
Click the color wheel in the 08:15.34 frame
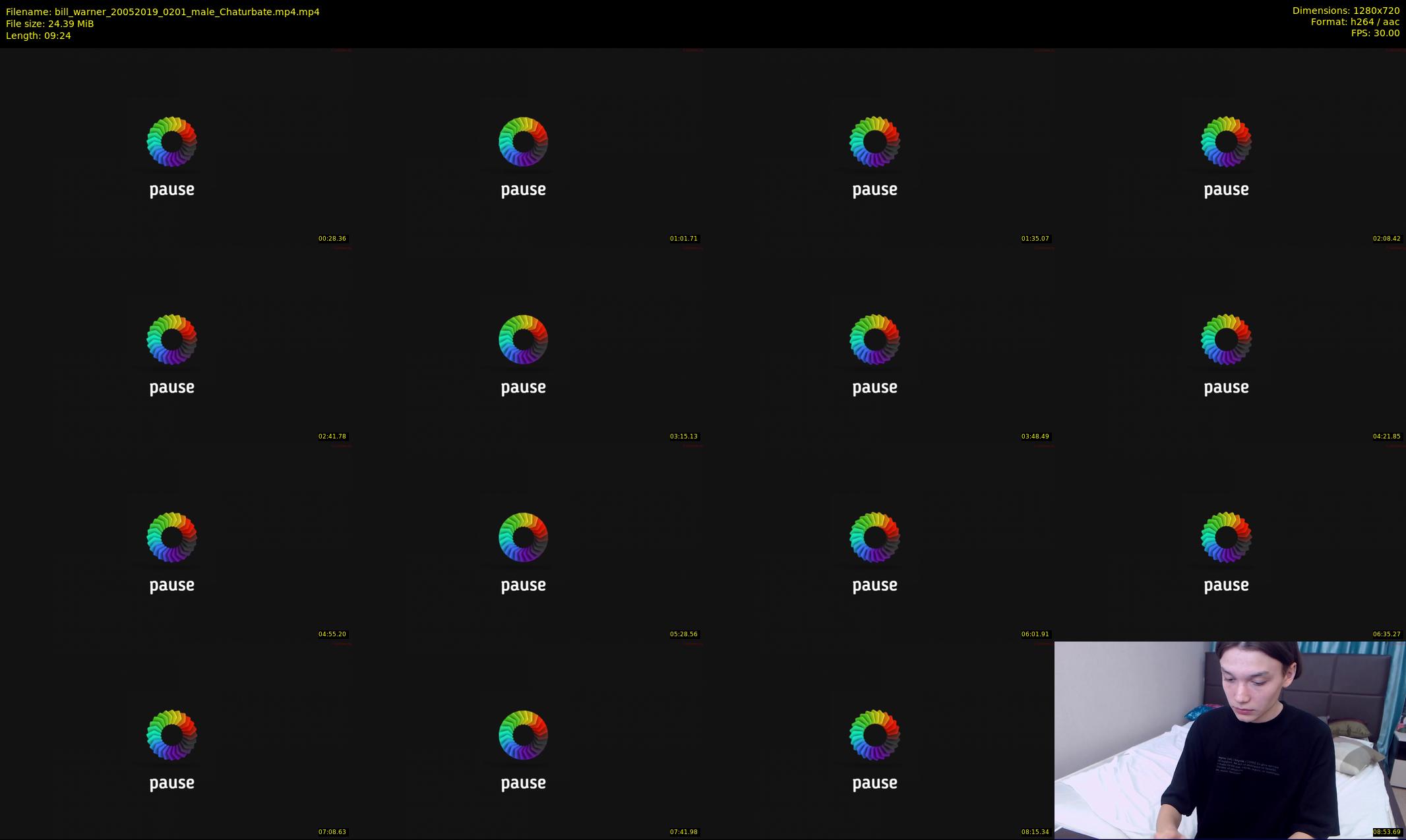coord(874,735)
